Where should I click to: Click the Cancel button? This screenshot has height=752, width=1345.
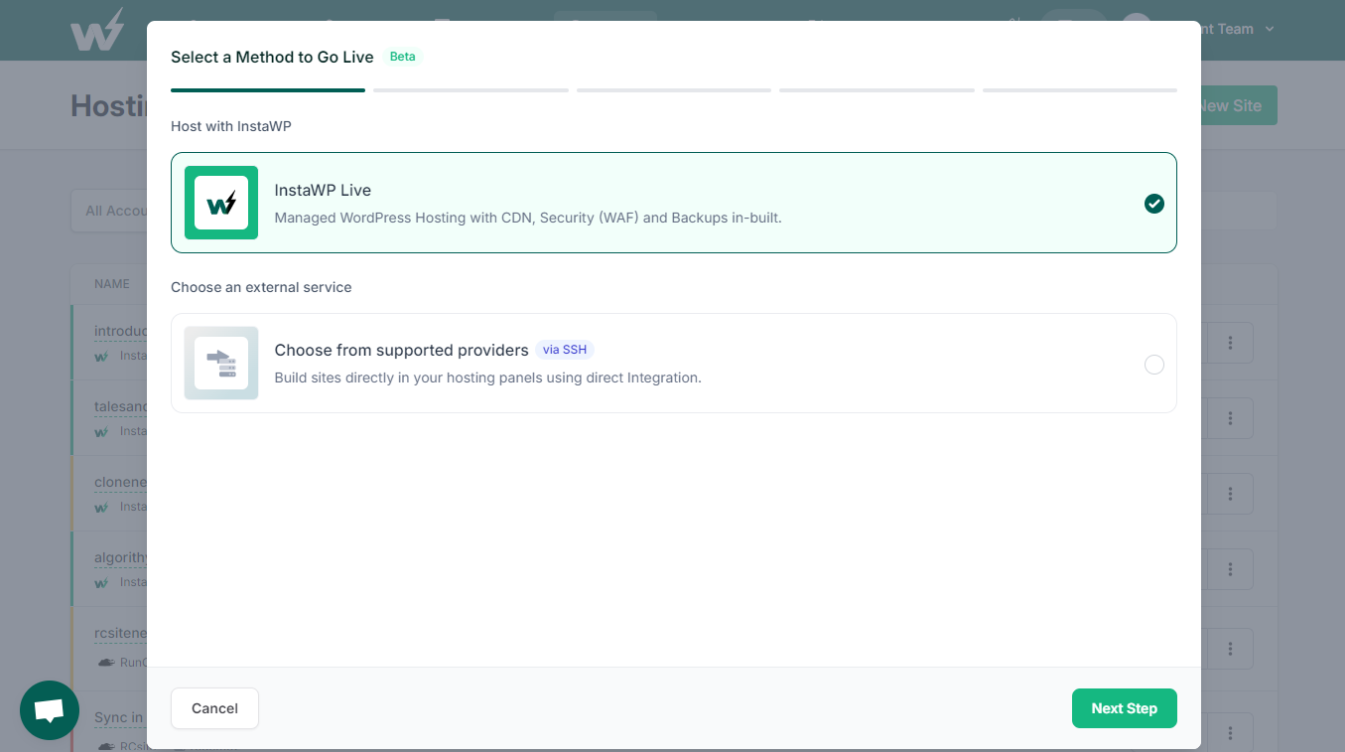point(215,708)
